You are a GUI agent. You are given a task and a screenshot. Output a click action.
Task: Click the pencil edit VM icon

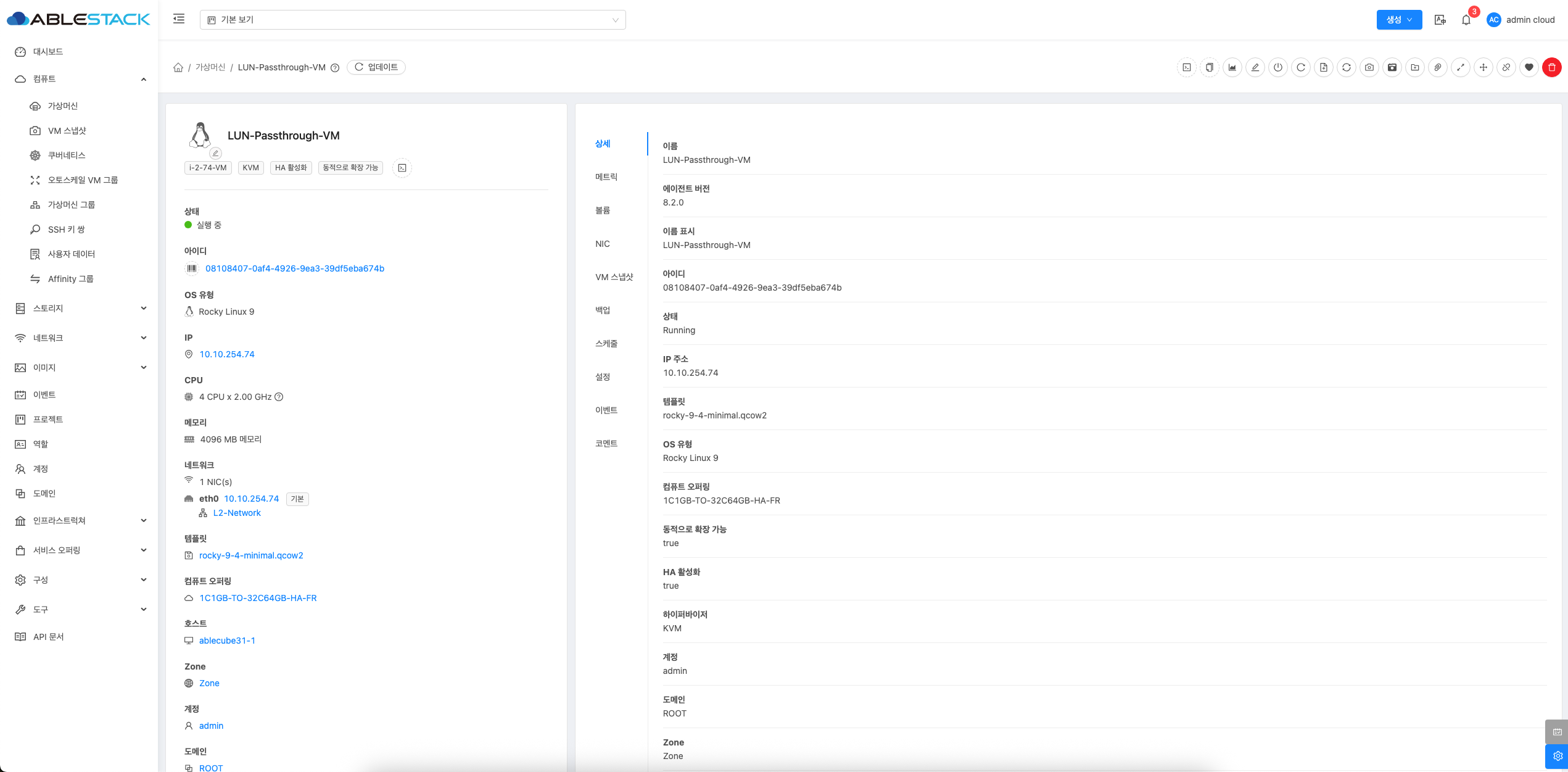(x=1255, y=67)
